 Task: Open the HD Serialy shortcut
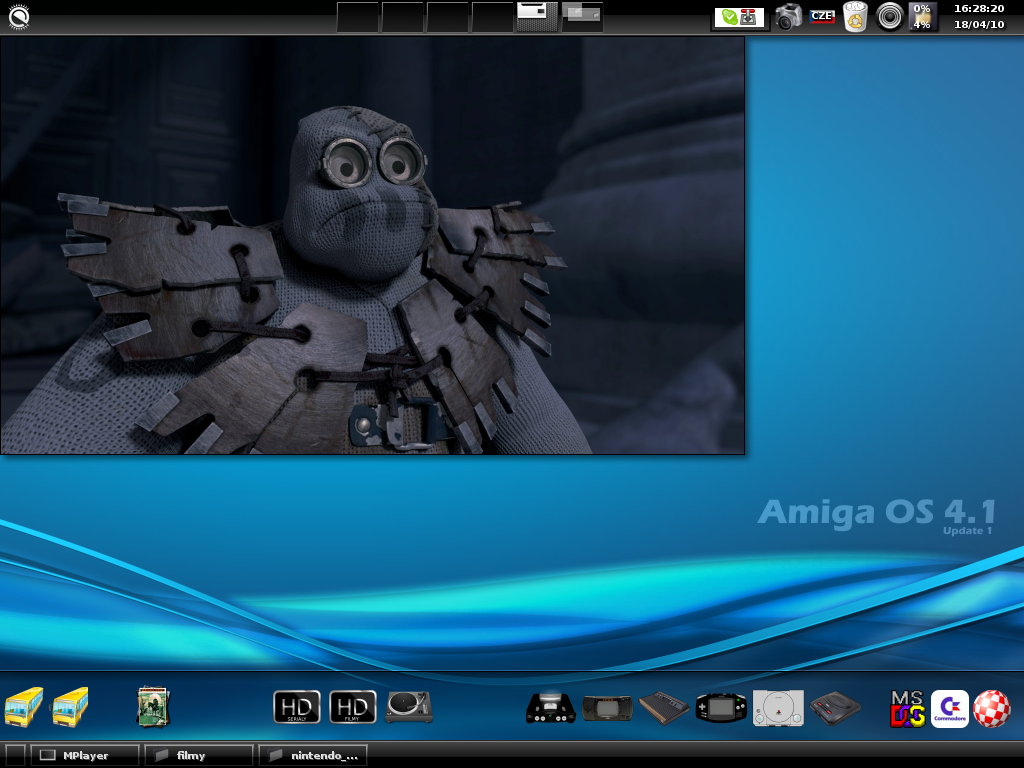tap(296, 707)
